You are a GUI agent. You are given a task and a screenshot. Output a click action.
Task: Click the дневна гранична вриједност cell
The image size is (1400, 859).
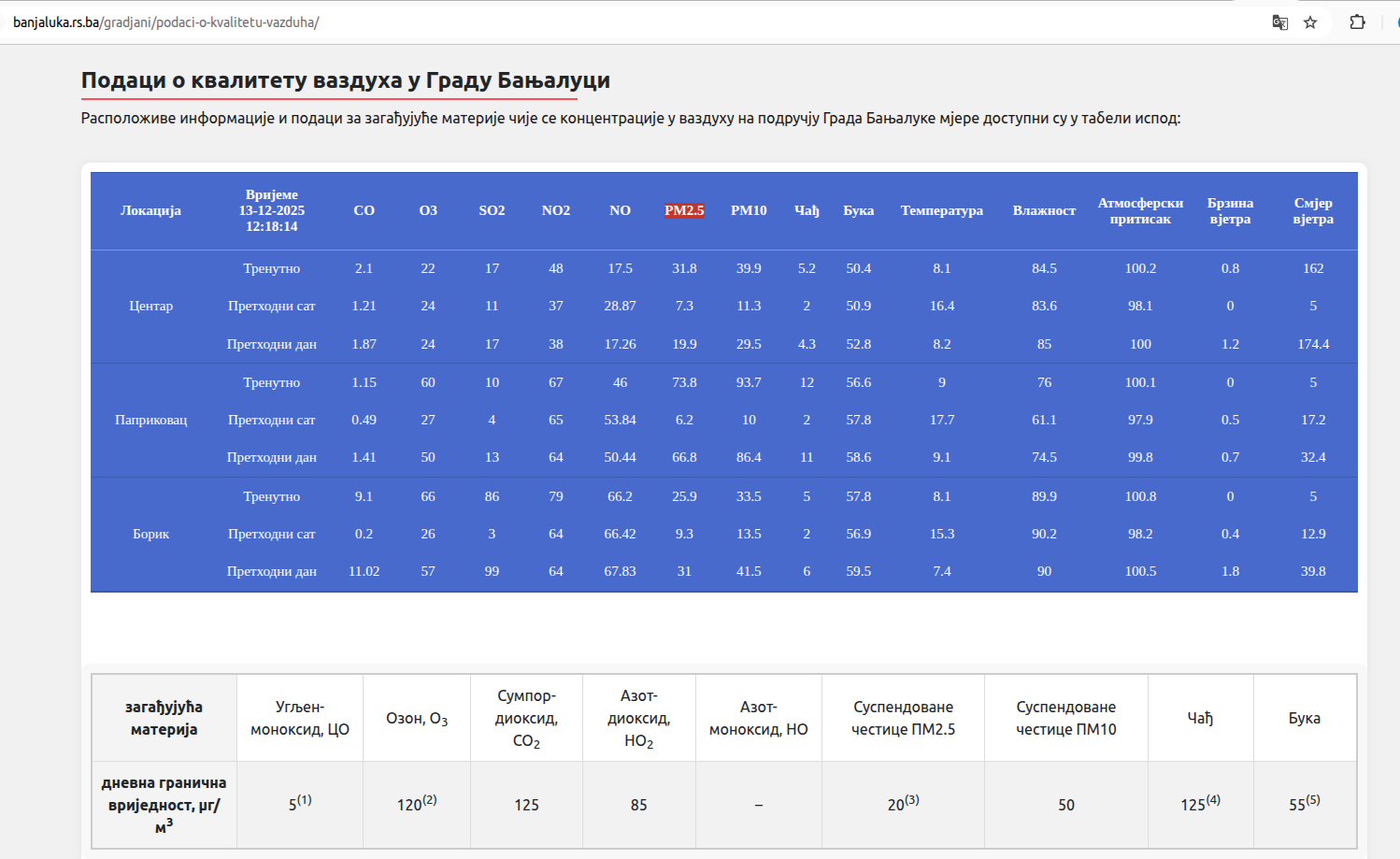pyautogui.click(x=164, y=805)
